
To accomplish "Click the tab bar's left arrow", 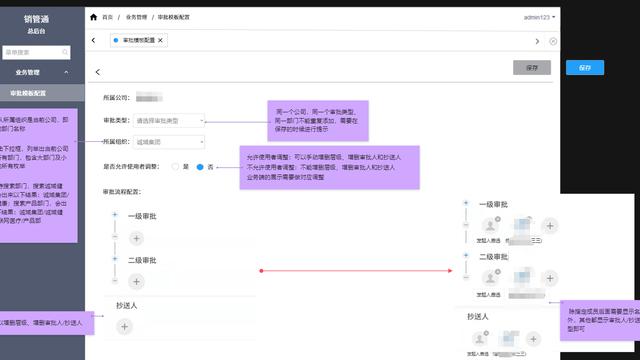I will [x=93, y=40].
